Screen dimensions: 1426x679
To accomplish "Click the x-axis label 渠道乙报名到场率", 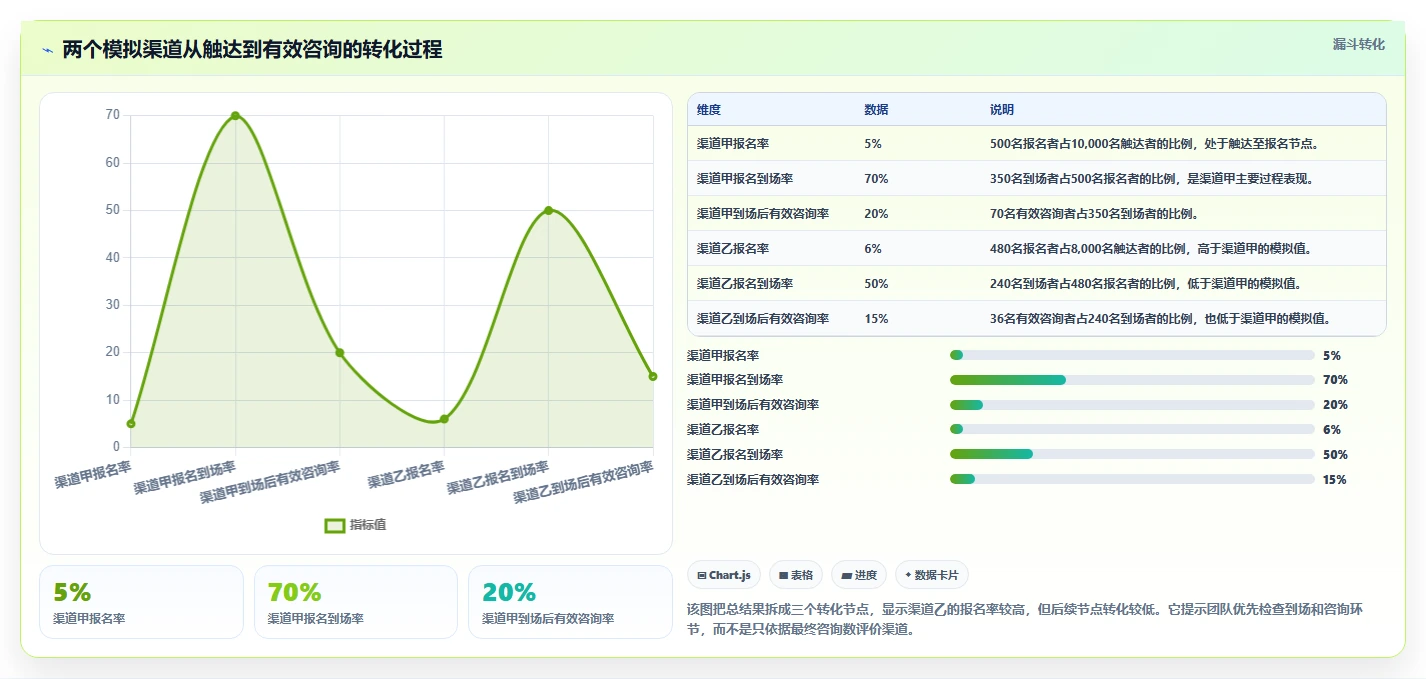I will (x=498, y=478).
